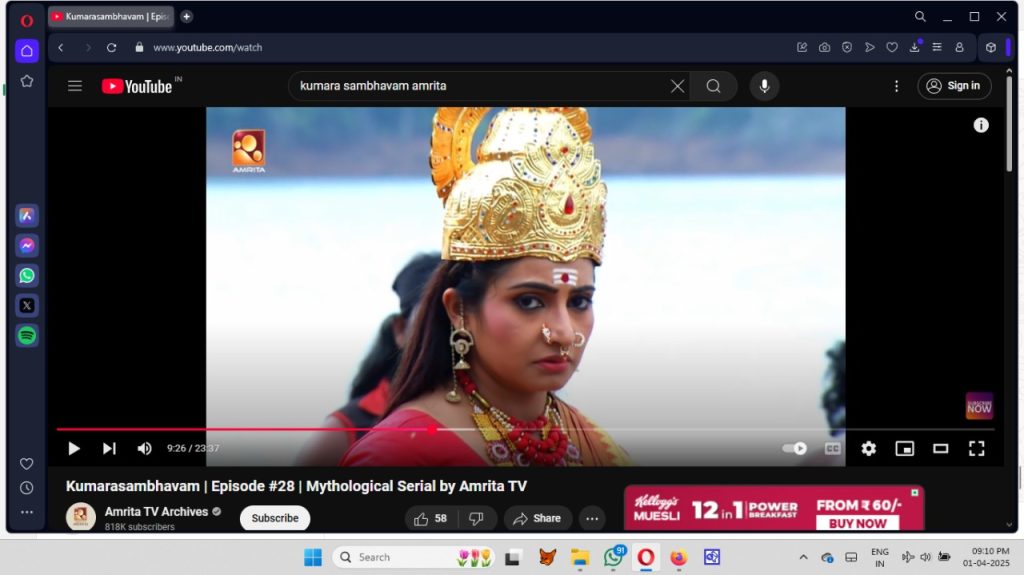
Task: Clear the YouTube search text
Action: [x=677, y=86]
